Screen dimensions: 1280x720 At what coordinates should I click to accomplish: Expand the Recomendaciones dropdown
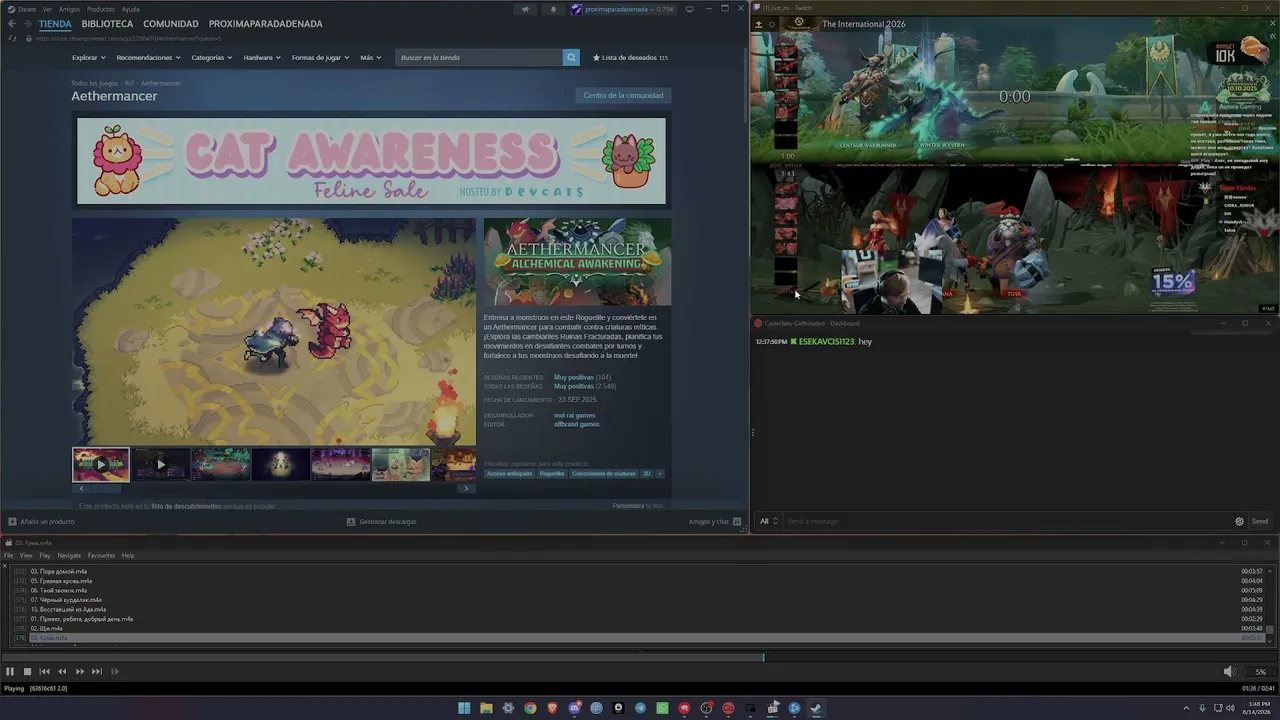(x=148, y=58)
